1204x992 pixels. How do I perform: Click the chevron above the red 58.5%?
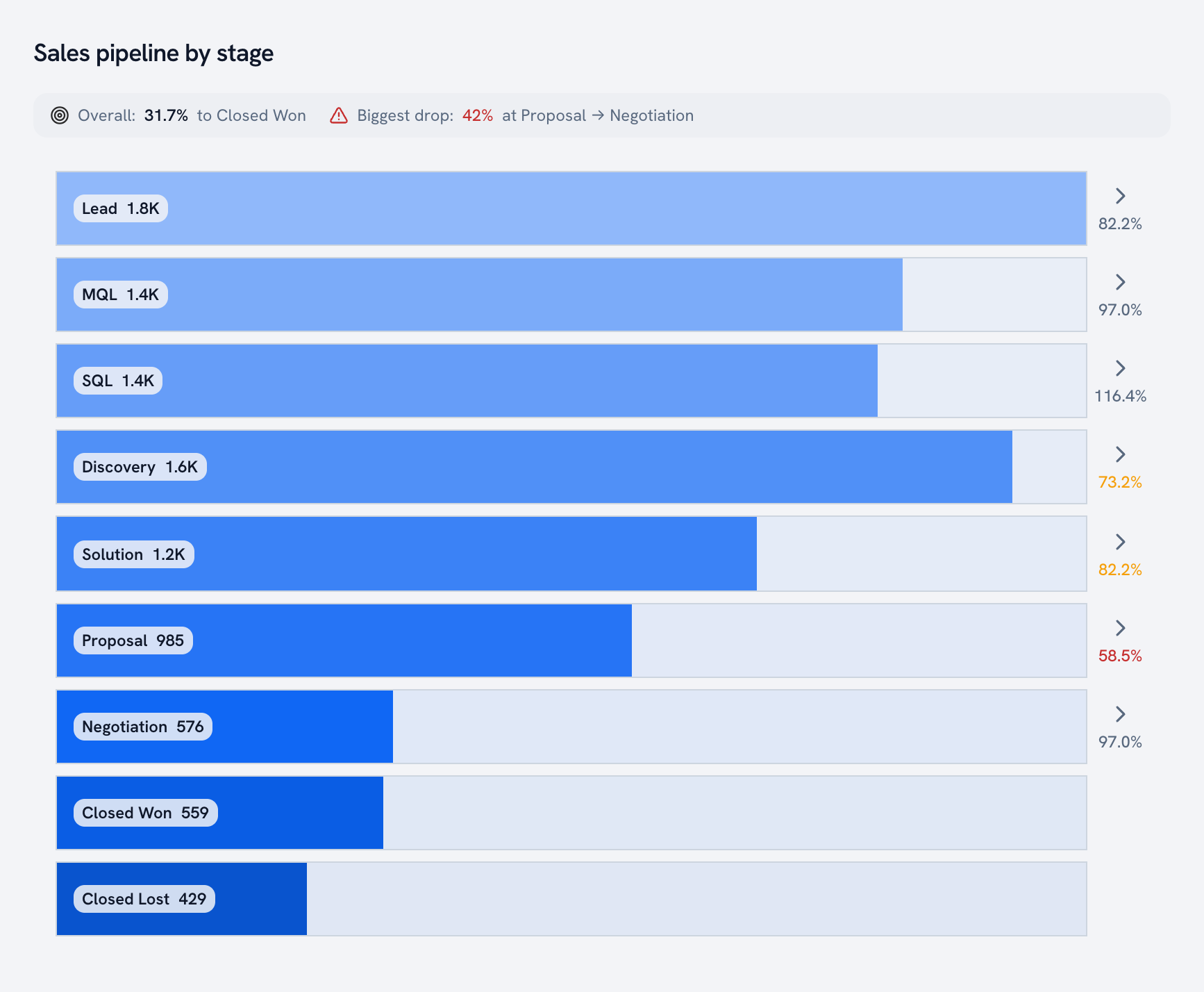point(1120,628)
